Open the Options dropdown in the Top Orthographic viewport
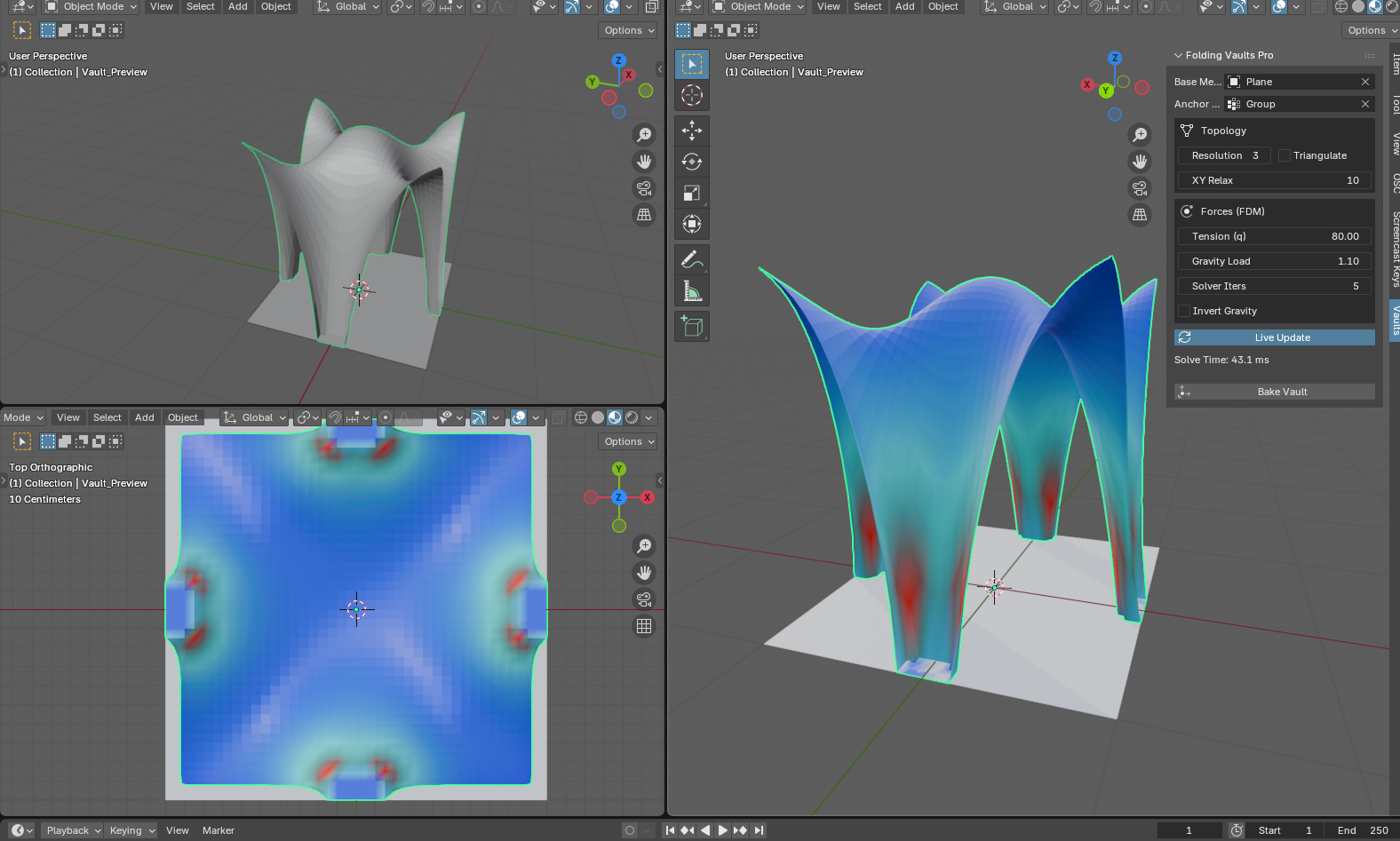The image size is (1400, 841). coord(630,441)
